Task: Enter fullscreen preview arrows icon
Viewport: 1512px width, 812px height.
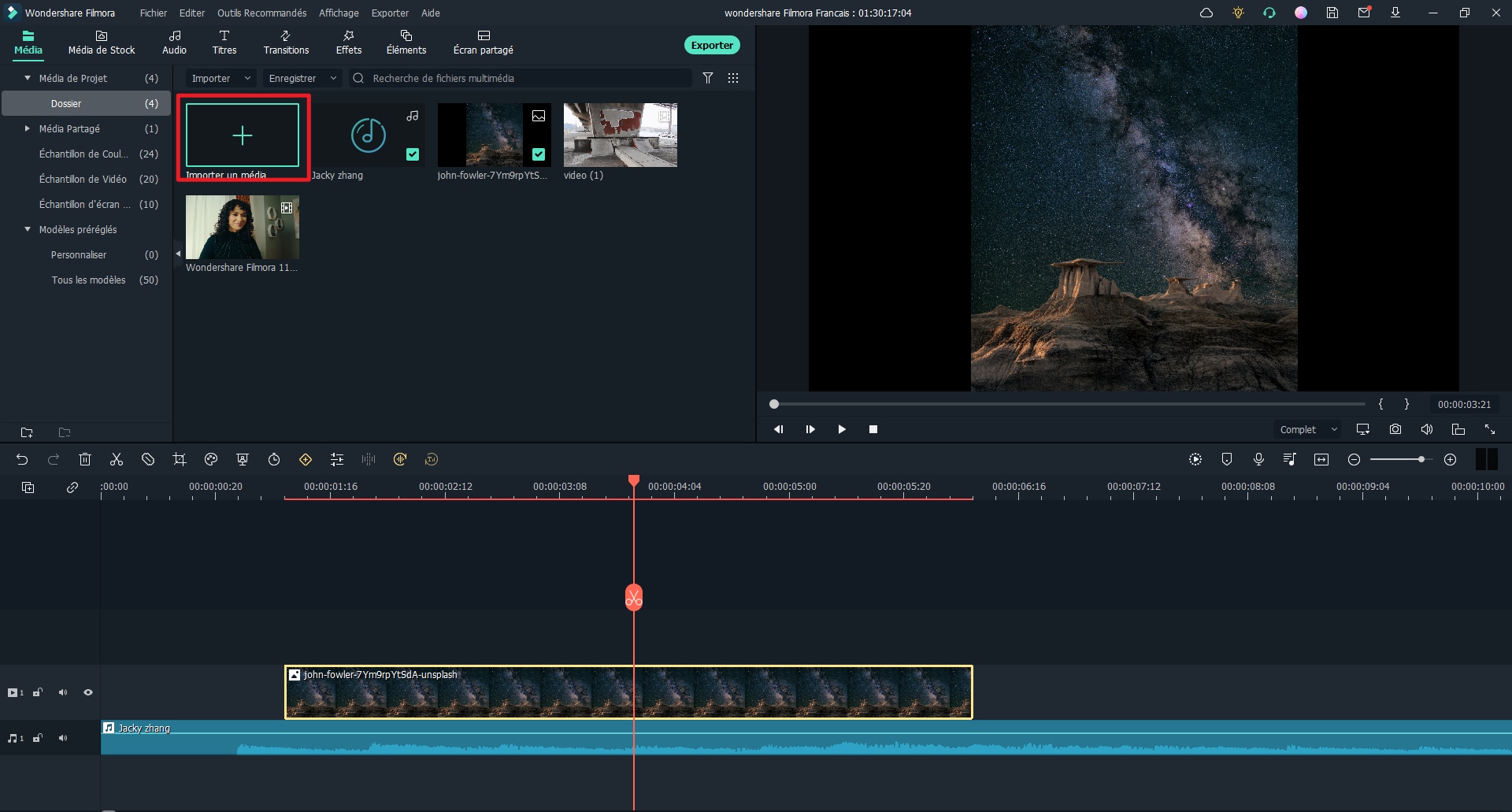Action: pyautogui.click(x=1490, y=429)
